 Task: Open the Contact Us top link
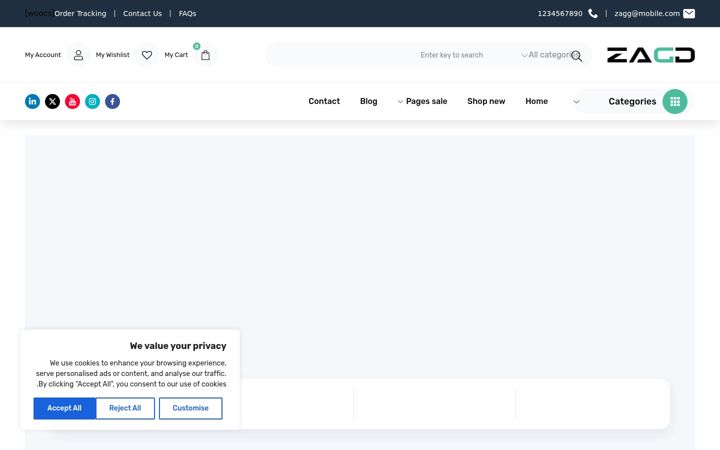pos(142,14)
